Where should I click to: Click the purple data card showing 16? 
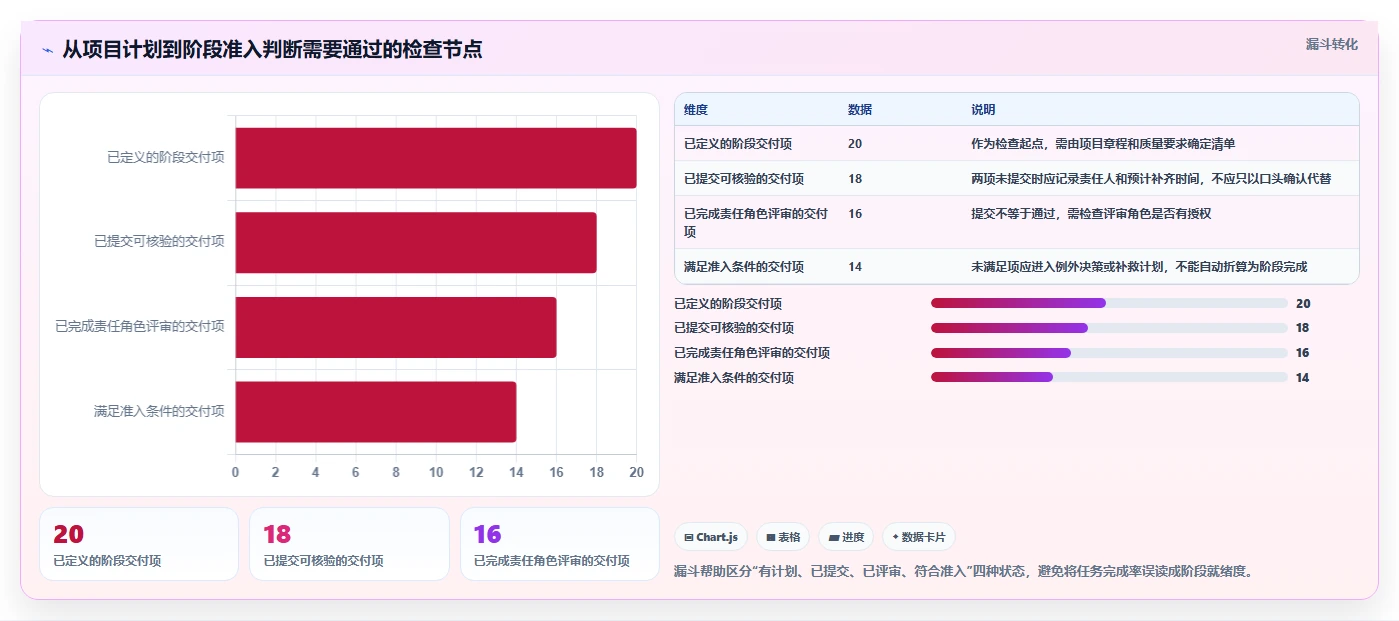[560, 544]
